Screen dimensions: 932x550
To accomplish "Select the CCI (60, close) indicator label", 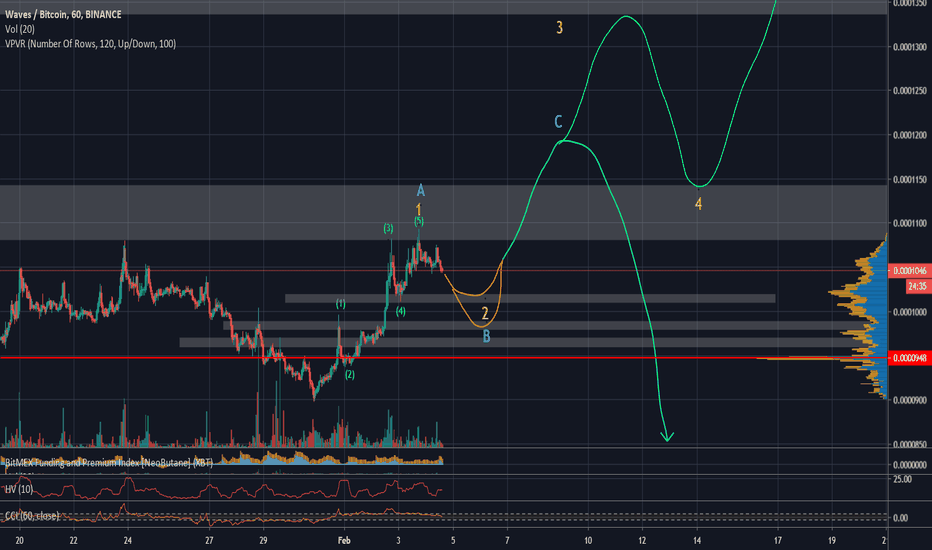I will [32, 516].
